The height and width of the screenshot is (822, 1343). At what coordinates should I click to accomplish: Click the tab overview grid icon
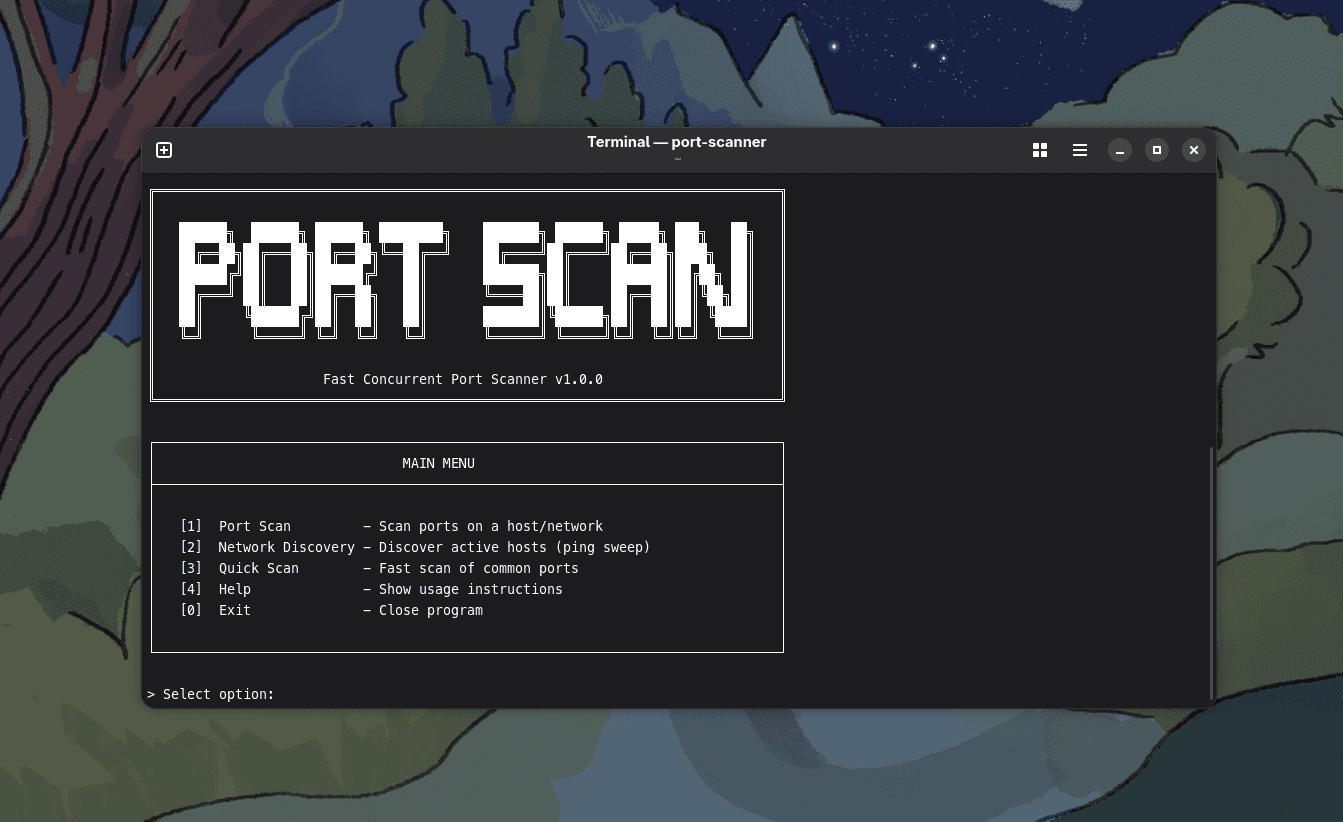(x=1040, y=150)
